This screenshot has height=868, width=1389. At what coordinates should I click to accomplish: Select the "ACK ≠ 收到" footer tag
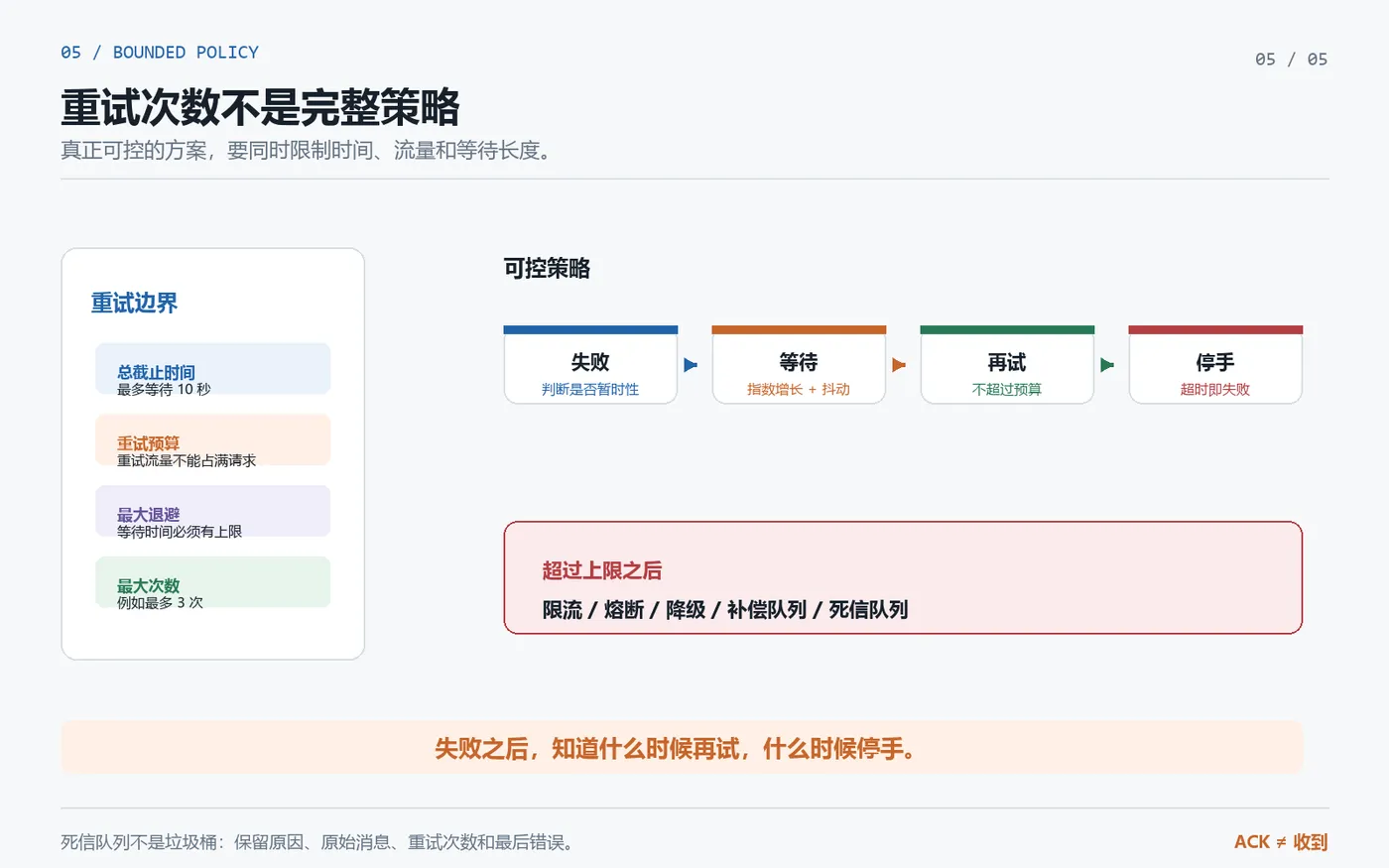[1281, 842]
